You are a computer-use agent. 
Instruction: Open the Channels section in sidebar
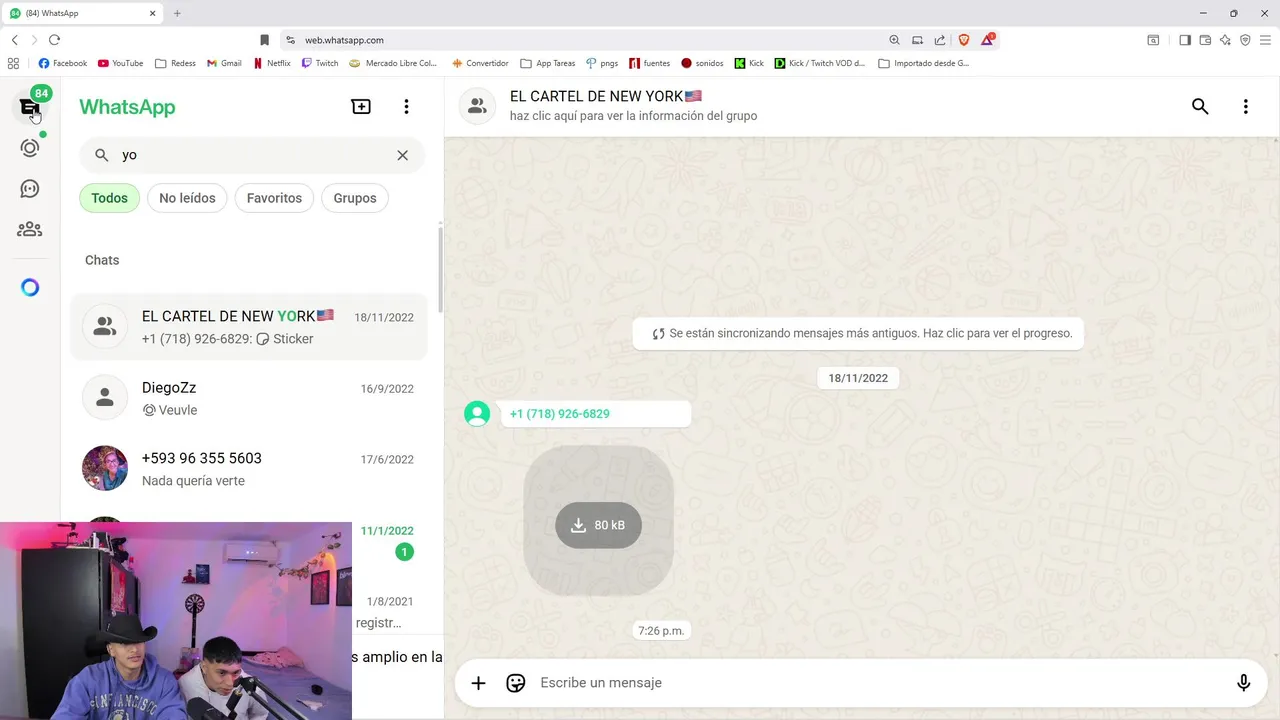(30, 189)
